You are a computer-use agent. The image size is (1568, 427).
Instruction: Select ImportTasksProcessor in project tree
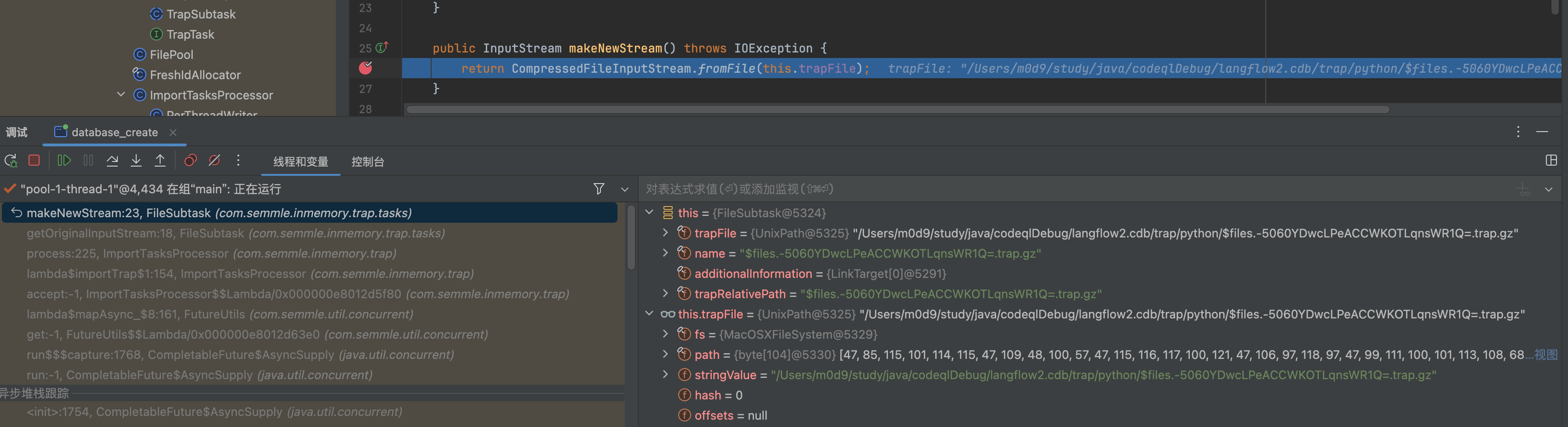tap(211, 95)
